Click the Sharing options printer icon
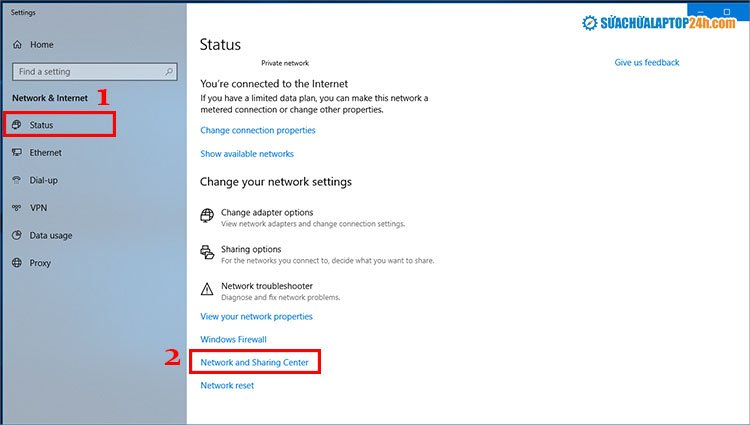750x425 pixels. (x=207, y=253)
